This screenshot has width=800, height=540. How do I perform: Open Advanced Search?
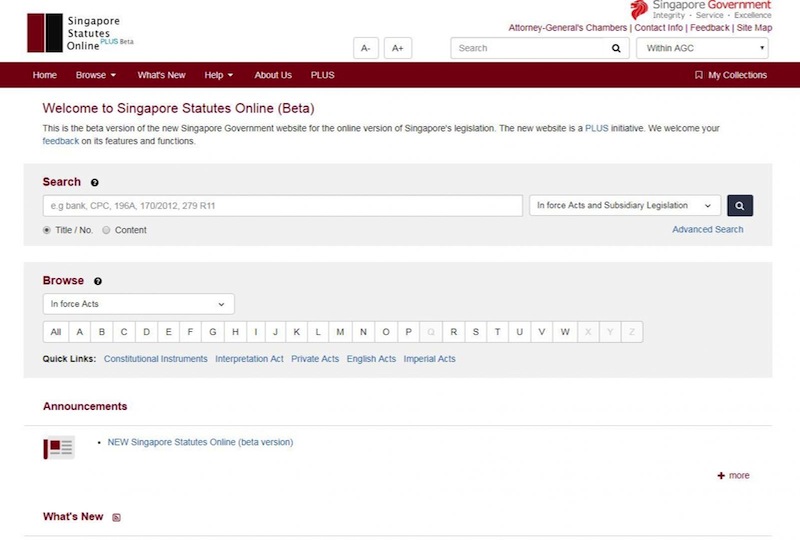707,229
